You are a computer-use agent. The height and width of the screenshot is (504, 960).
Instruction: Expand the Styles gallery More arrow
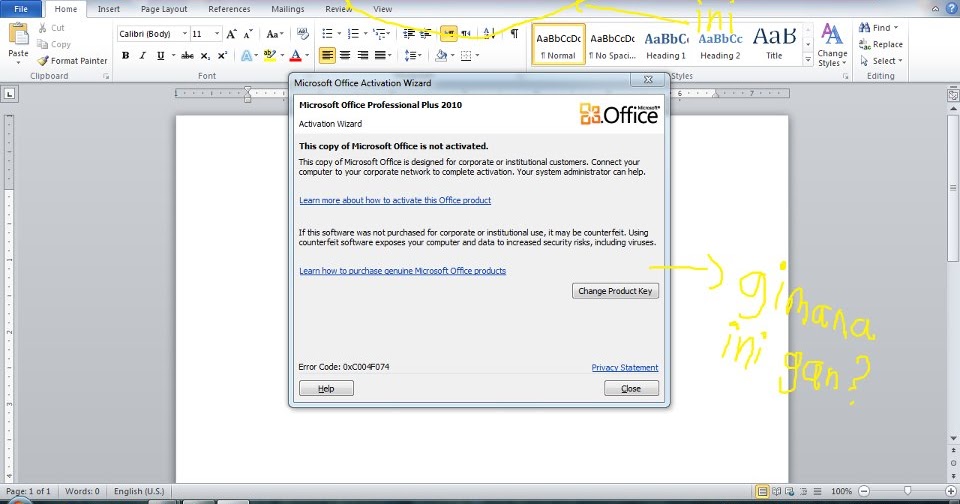coord(808,59)
